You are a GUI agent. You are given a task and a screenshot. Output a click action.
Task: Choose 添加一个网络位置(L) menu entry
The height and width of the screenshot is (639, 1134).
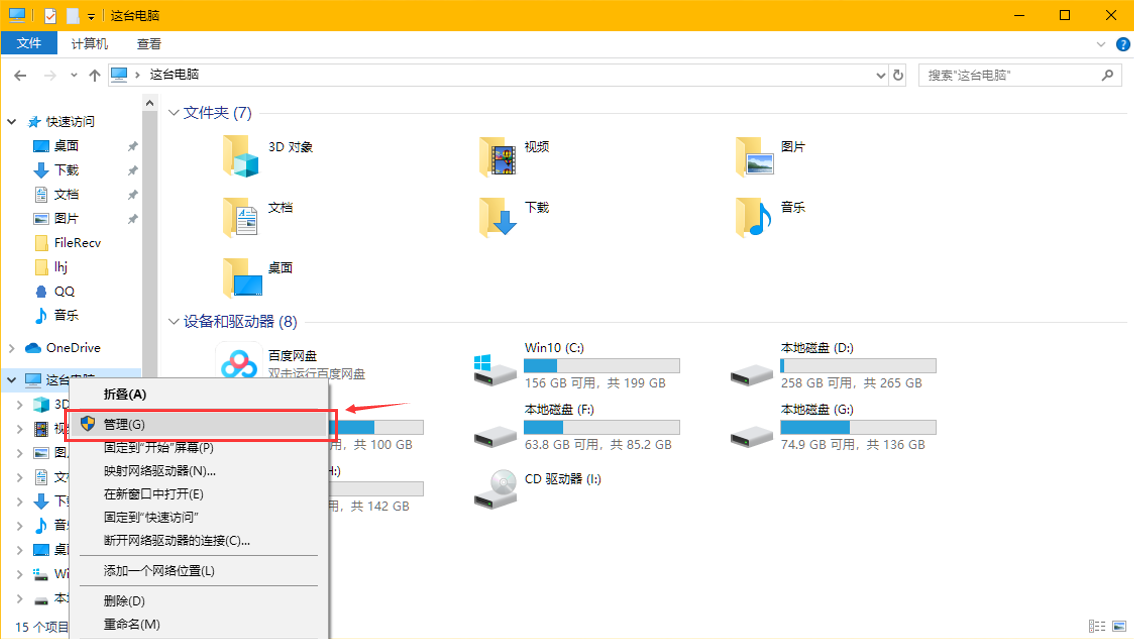(x=199, y=570)
